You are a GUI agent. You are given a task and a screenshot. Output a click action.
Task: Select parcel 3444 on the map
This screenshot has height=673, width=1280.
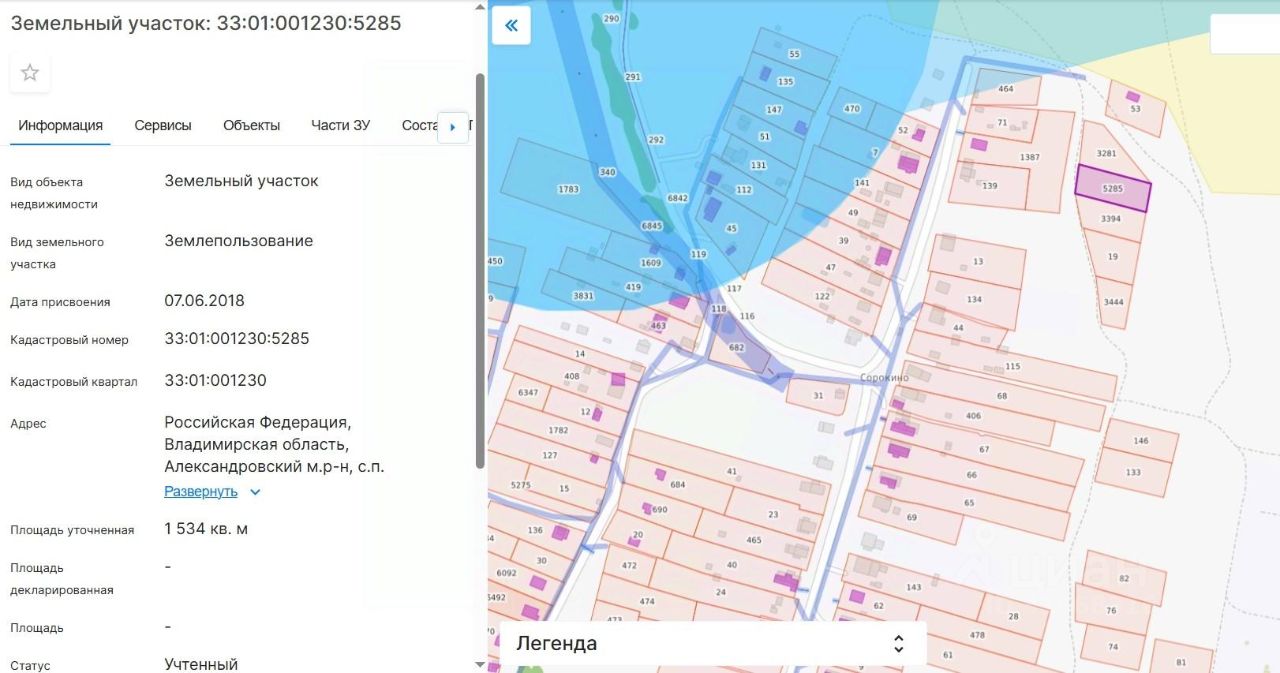(1113, 301)
